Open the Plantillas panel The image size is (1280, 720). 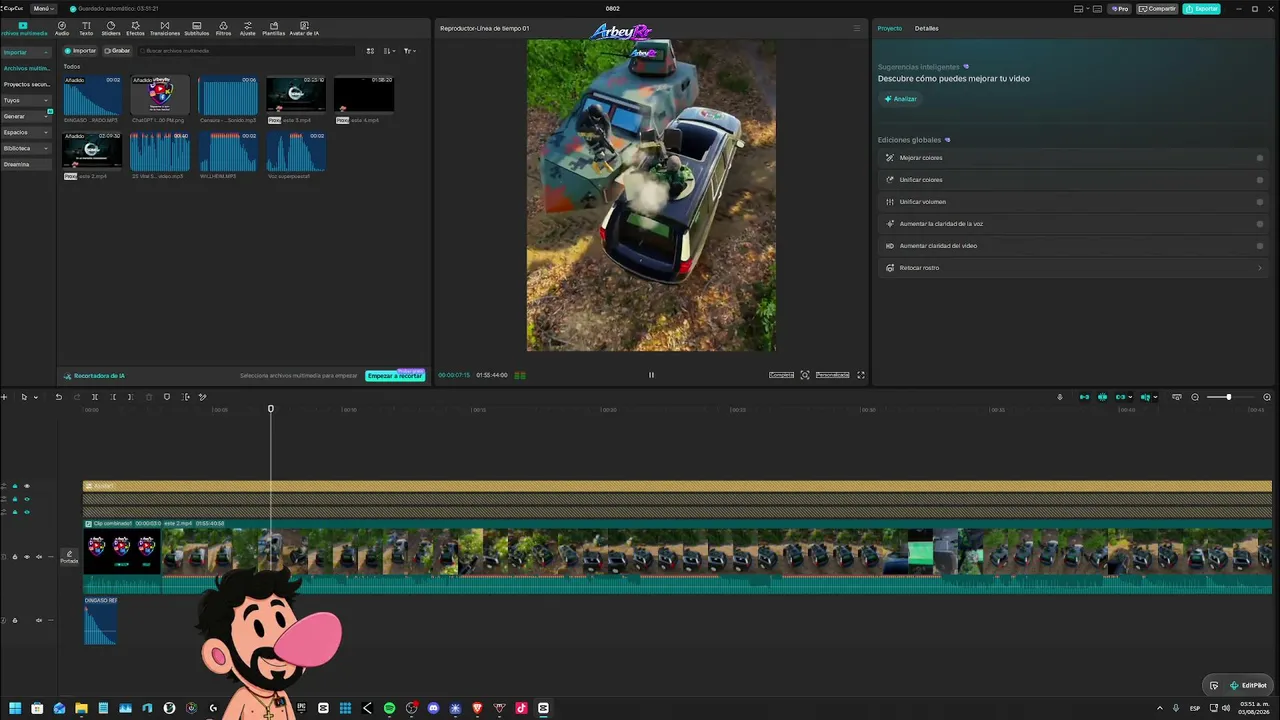[273, 28]
